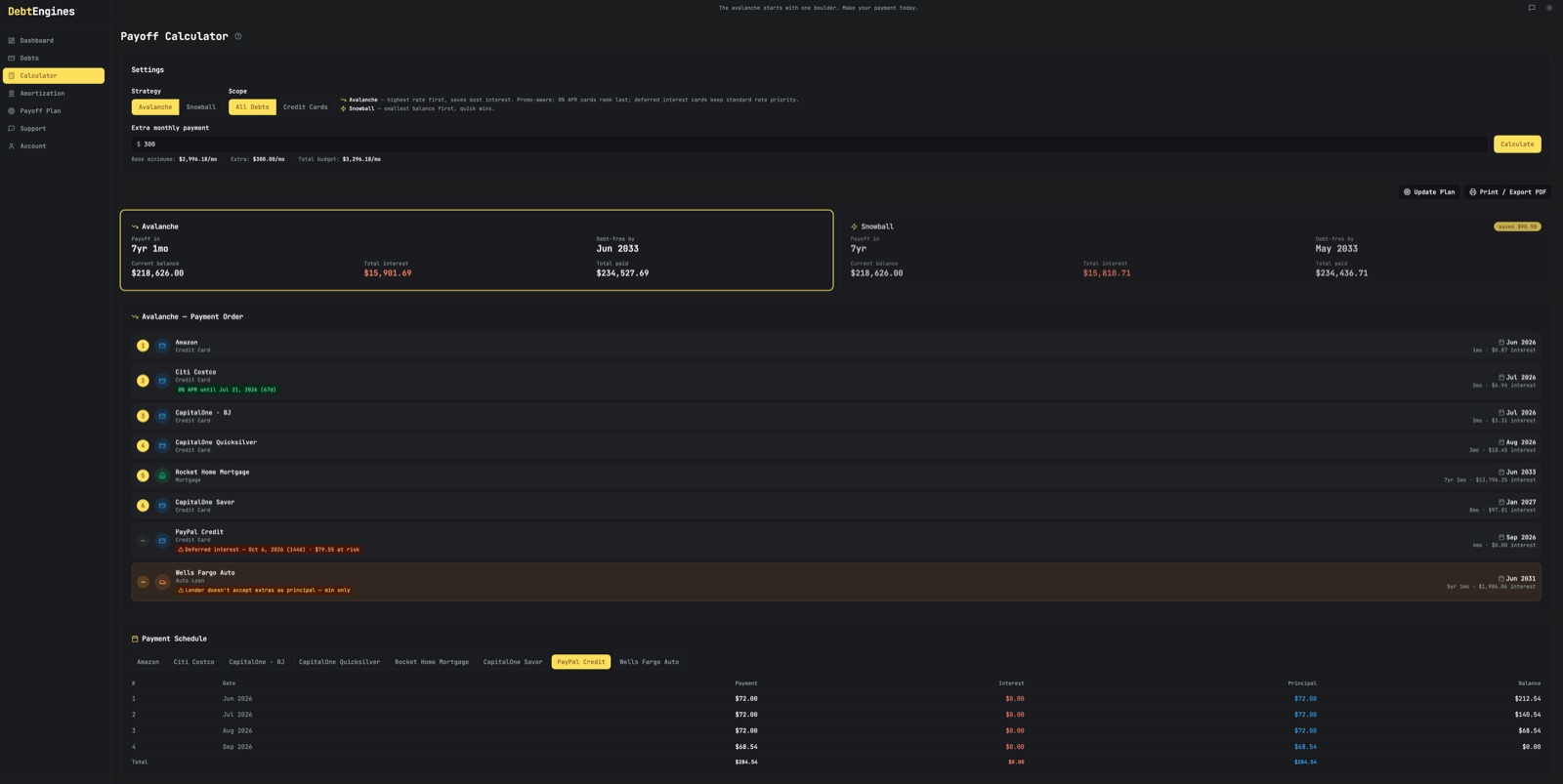Click the CapitalOne Quicksilver card icon
This screenshot has width=1563, height=784.
(x=162, y=446)
